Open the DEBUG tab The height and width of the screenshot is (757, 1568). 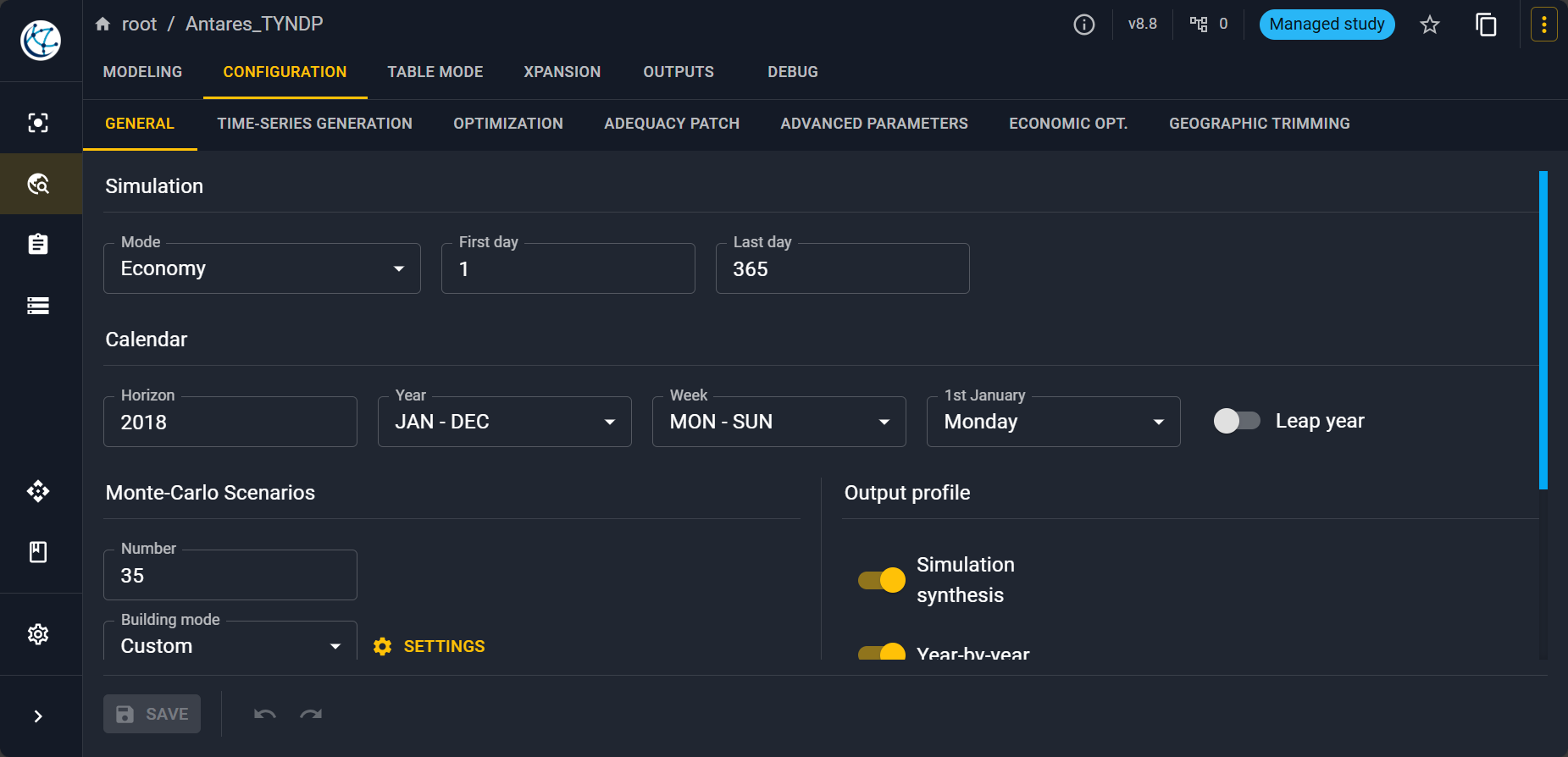793,72
